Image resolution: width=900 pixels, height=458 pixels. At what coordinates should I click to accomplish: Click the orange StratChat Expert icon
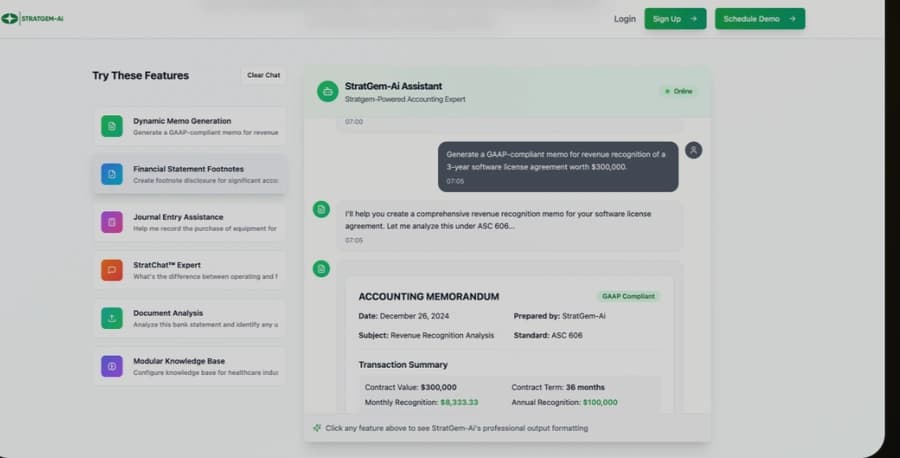[112, 270]
